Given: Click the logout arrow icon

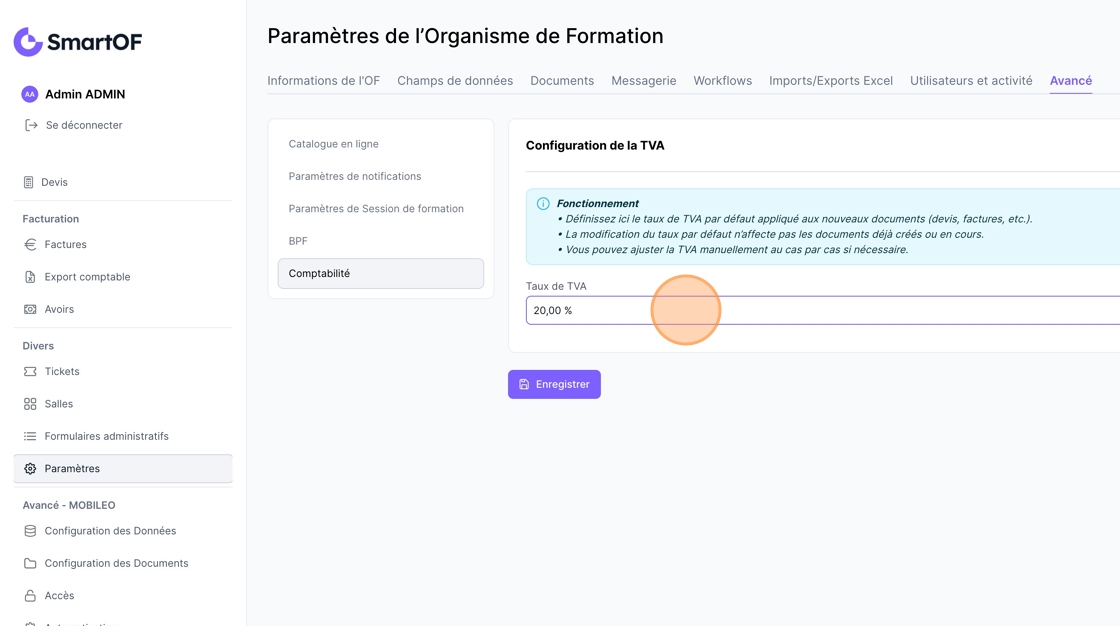Looking at the screenshot, I should [x=31, y=125].
